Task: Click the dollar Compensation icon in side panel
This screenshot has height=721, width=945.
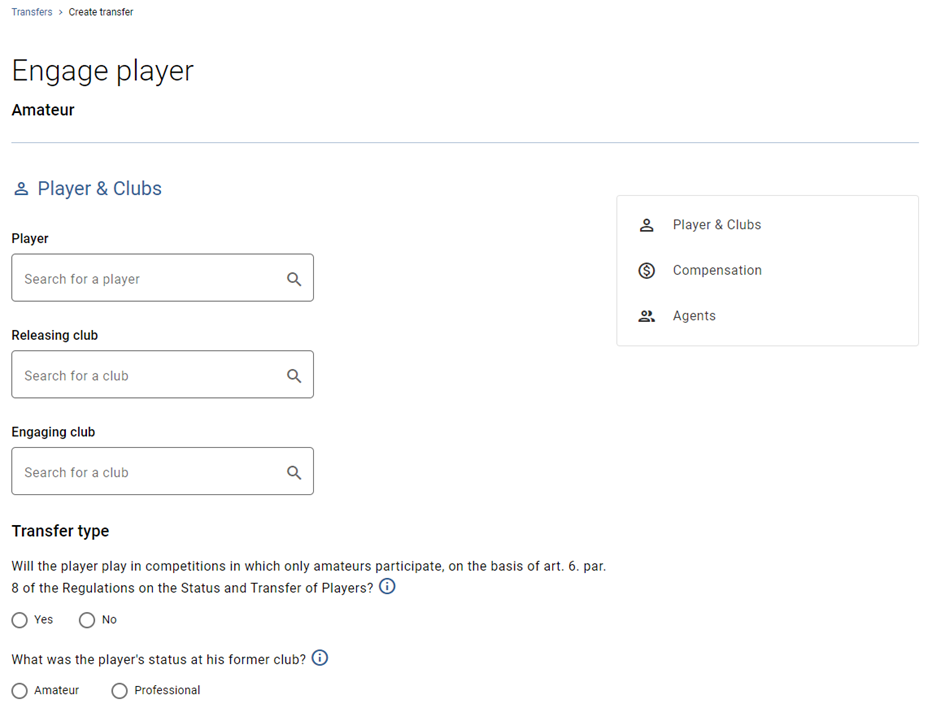Action: point(646,271)
